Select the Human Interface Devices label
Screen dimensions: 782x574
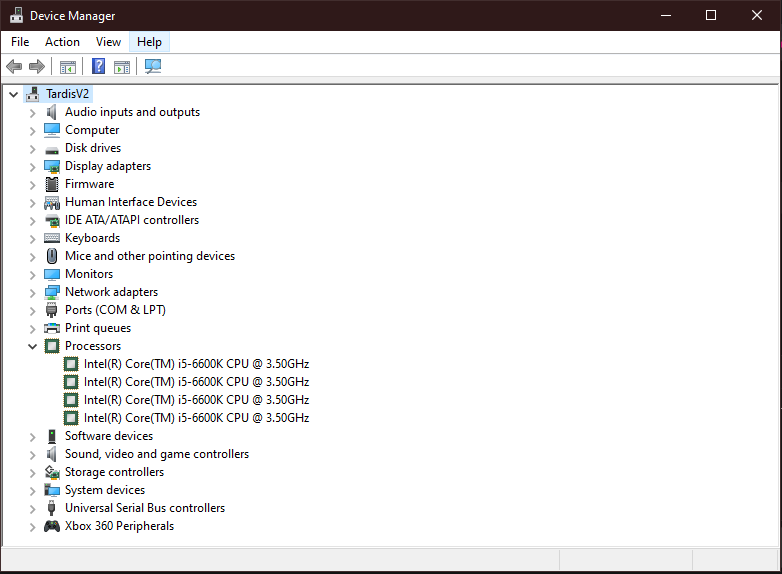(x=131, y=202)
